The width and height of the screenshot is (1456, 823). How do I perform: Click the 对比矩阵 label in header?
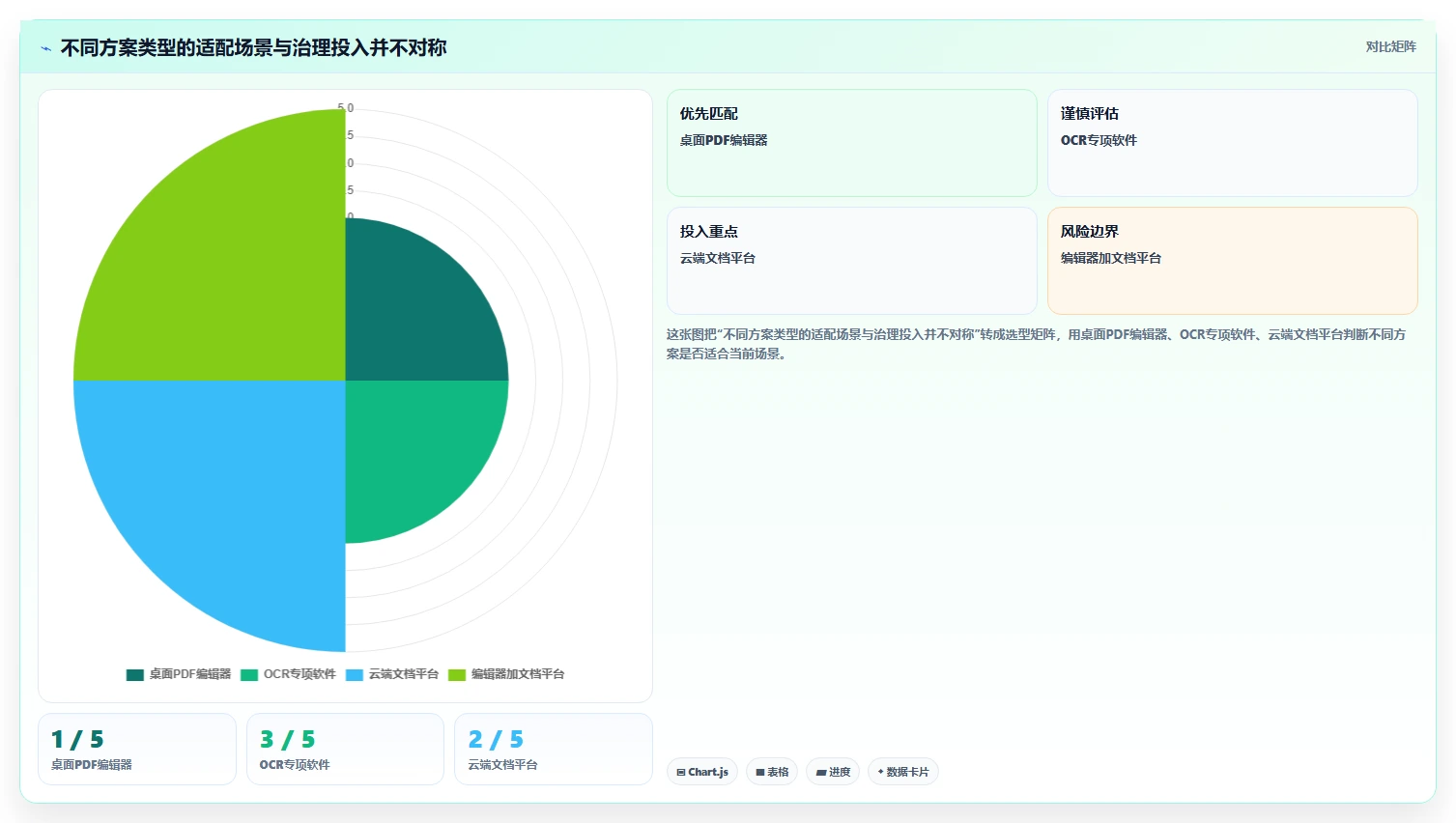coord(1390,46)
